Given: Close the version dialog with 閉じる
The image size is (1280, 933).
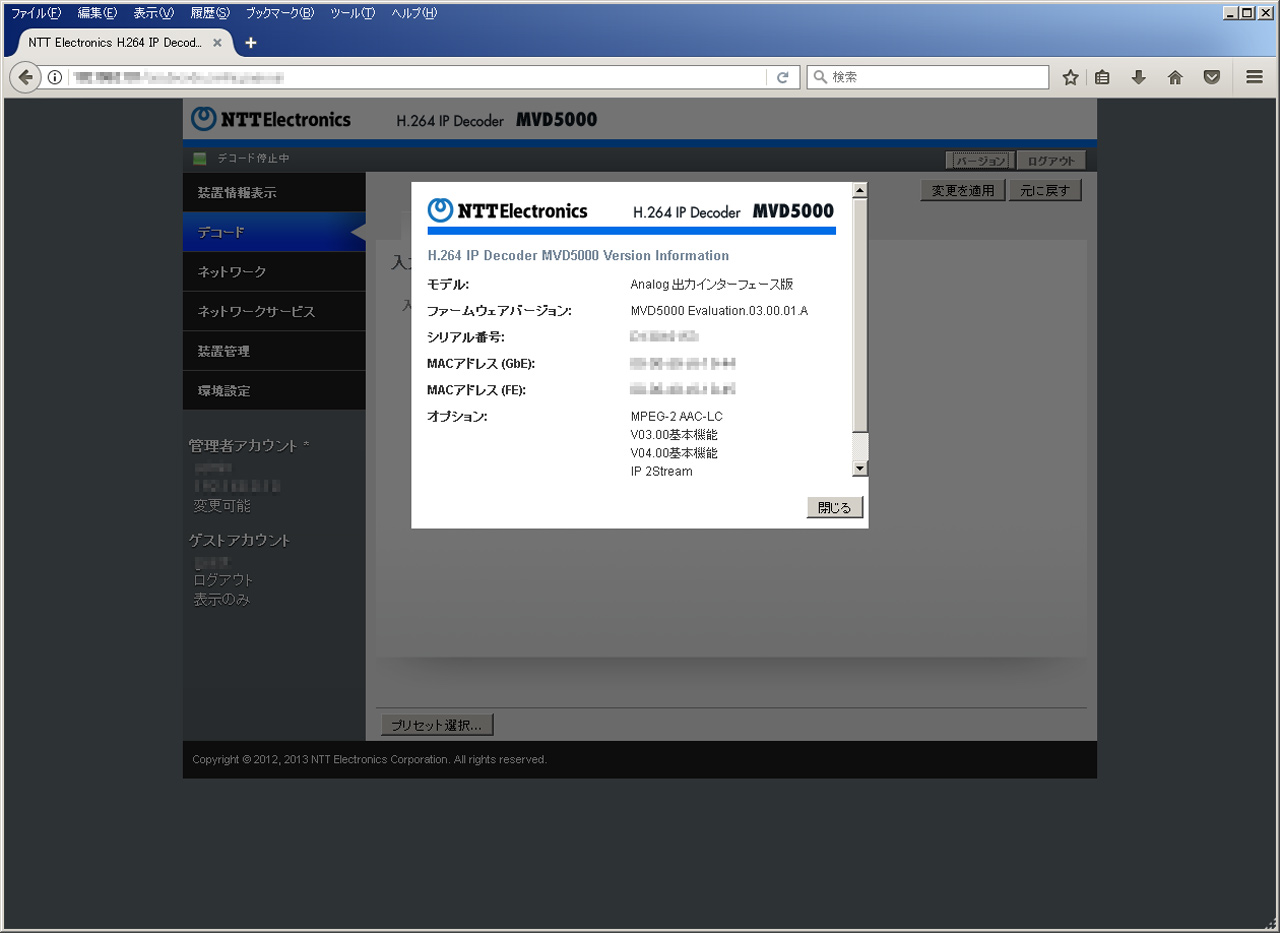Looking at the screenshot, I should click(x=834, y=507).
